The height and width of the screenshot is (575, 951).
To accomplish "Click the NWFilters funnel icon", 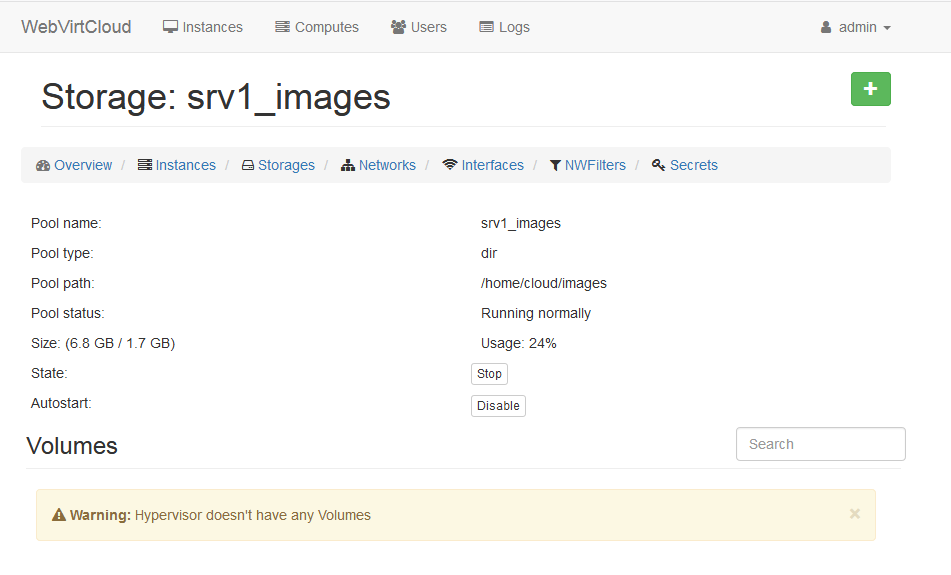I will pos(555,165).
